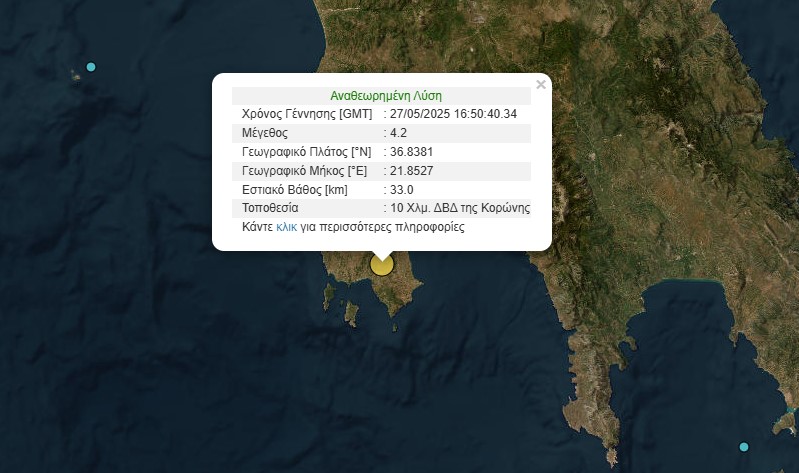Click the 'Τοποθεσία' label

pos(270,208)
